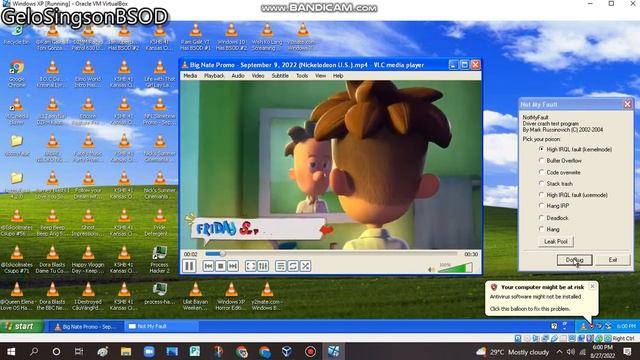The image size is (640, 360).
Task: Switch to Not My Fault taskbar button
Action: [x=161, y=327]
